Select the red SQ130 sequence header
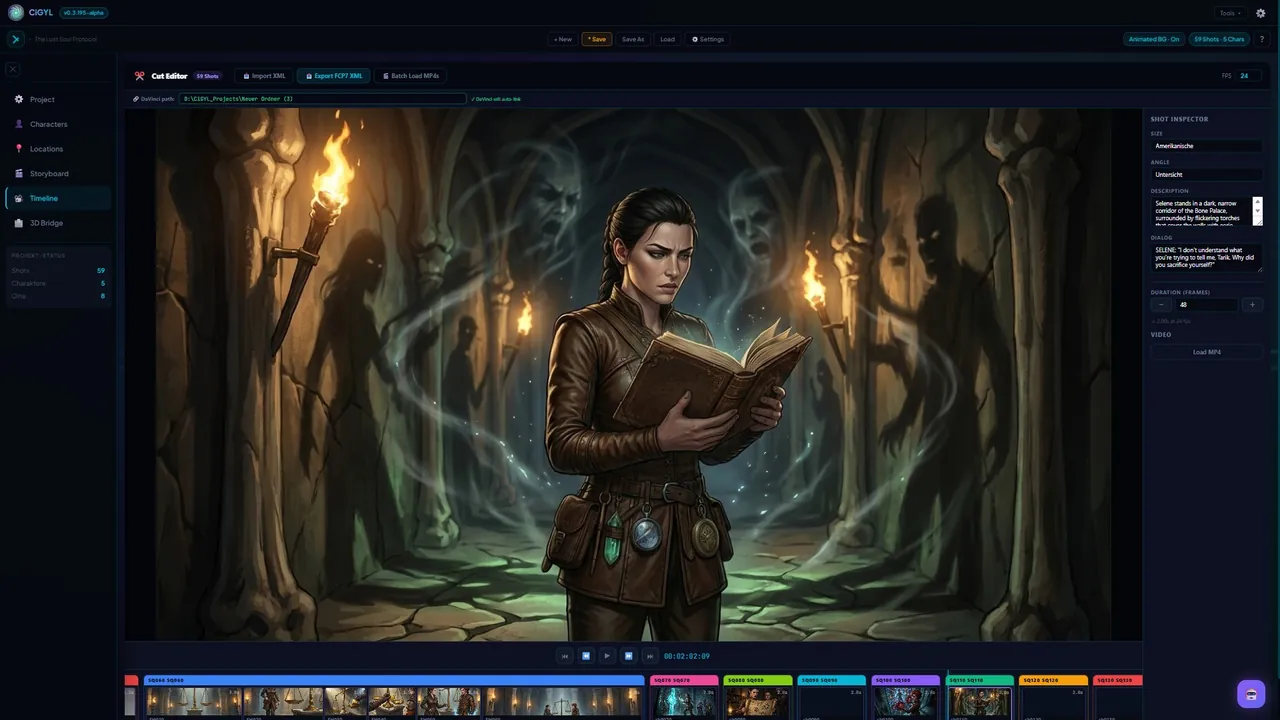1280x720 pixels. tap(1118, 680)
